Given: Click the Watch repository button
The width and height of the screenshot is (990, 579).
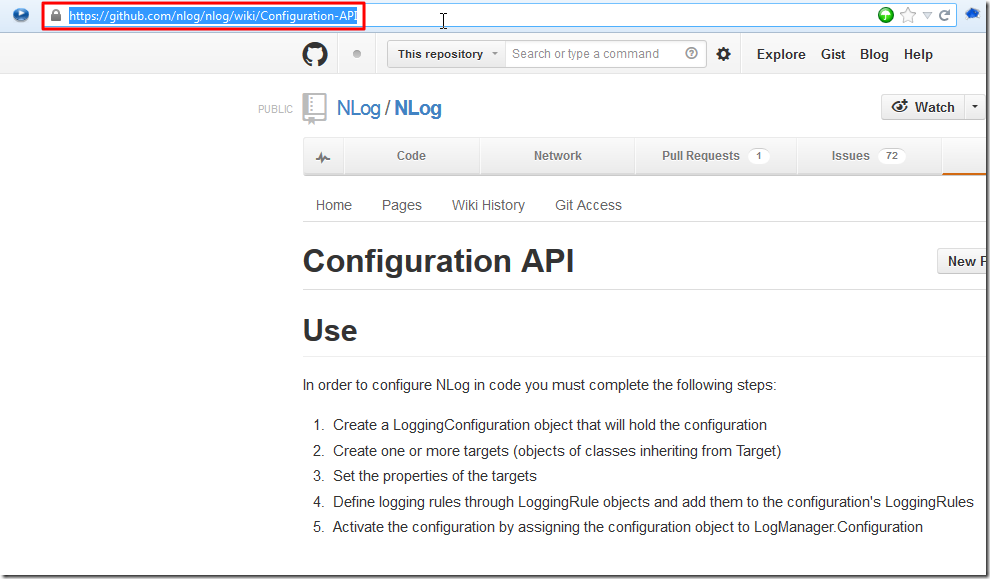Looking at the screenshot, I should point(923,107).
